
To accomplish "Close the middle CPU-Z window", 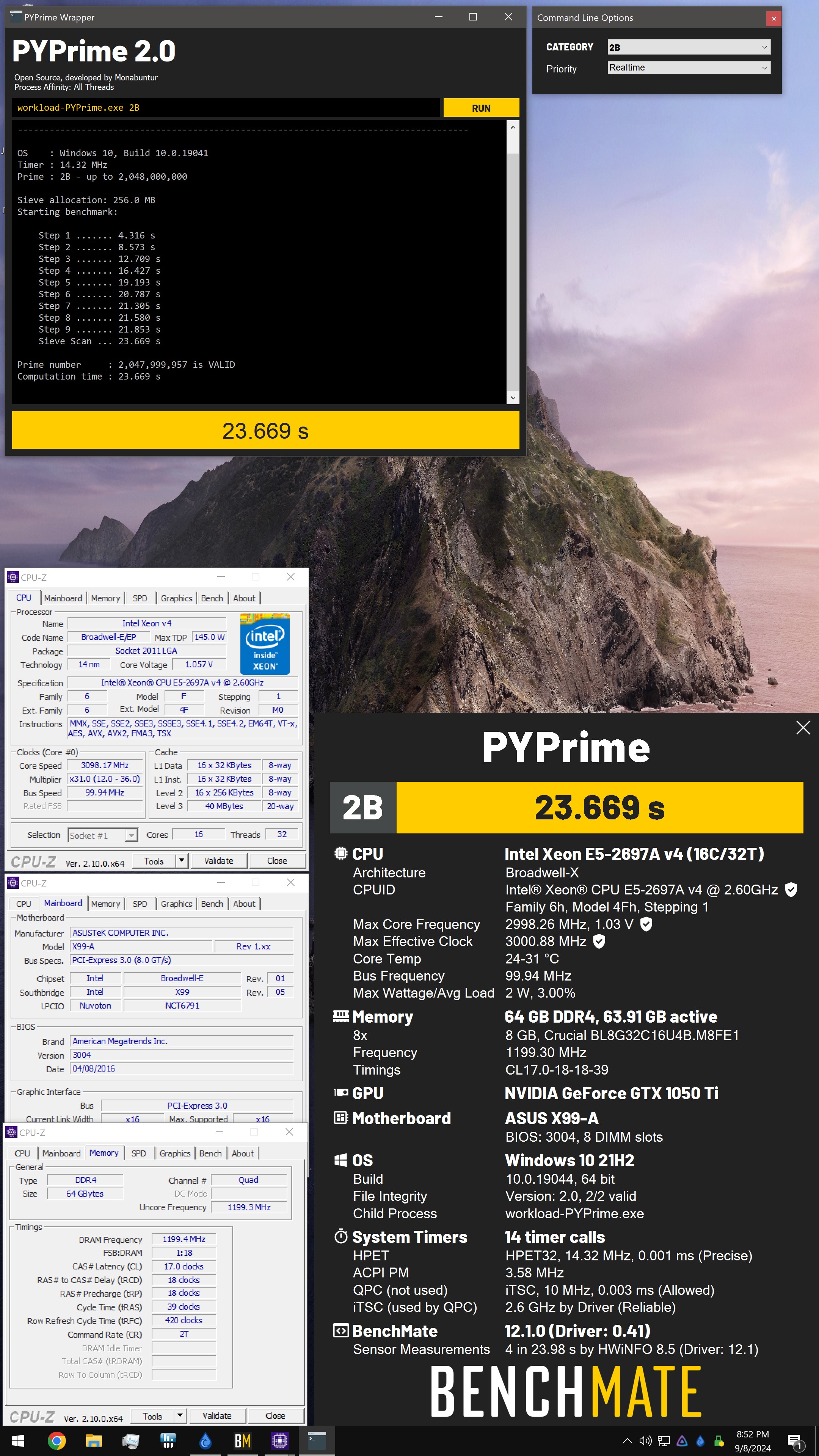I will 290,882.
